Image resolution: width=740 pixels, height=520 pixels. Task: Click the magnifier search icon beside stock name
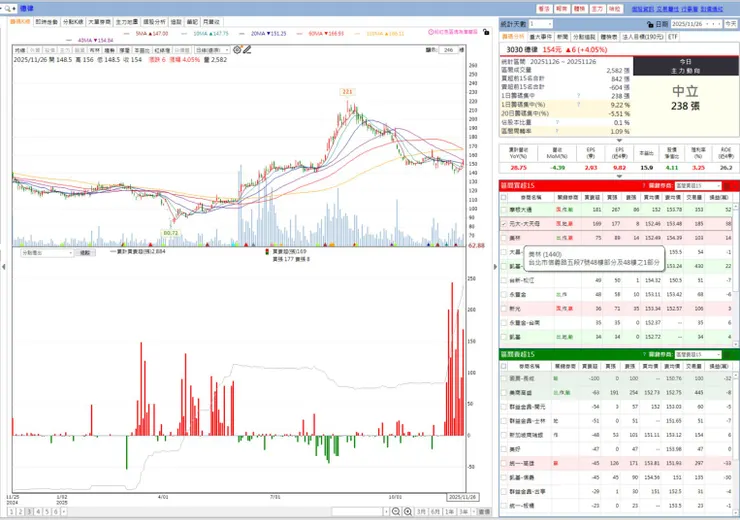point(7,8)
